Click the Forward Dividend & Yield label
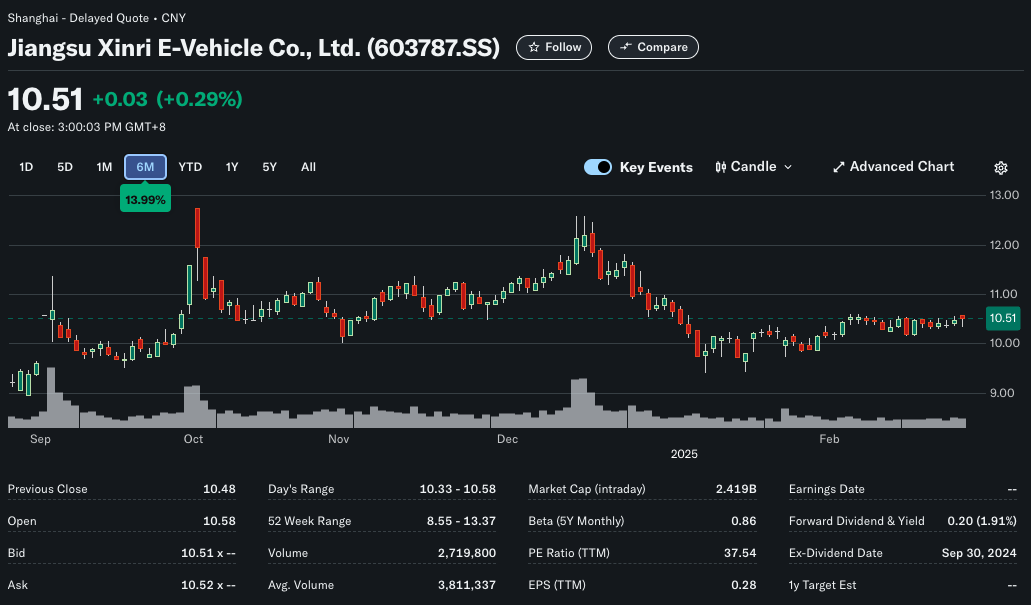Viewport: 1031px width, 605px height. click(x=857, y=521)
